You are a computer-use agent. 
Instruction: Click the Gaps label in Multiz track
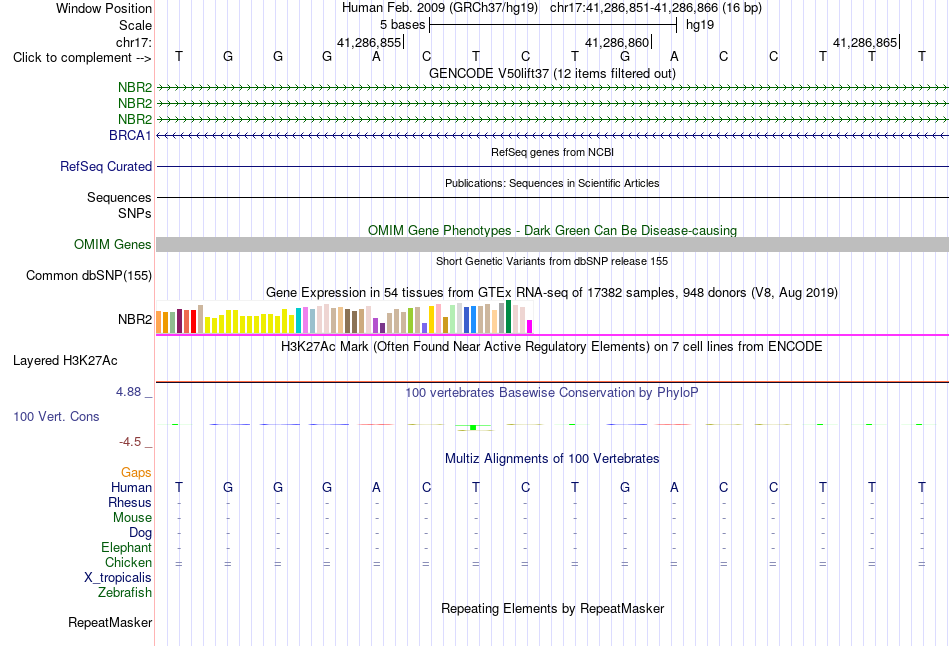tap(136, 472)
